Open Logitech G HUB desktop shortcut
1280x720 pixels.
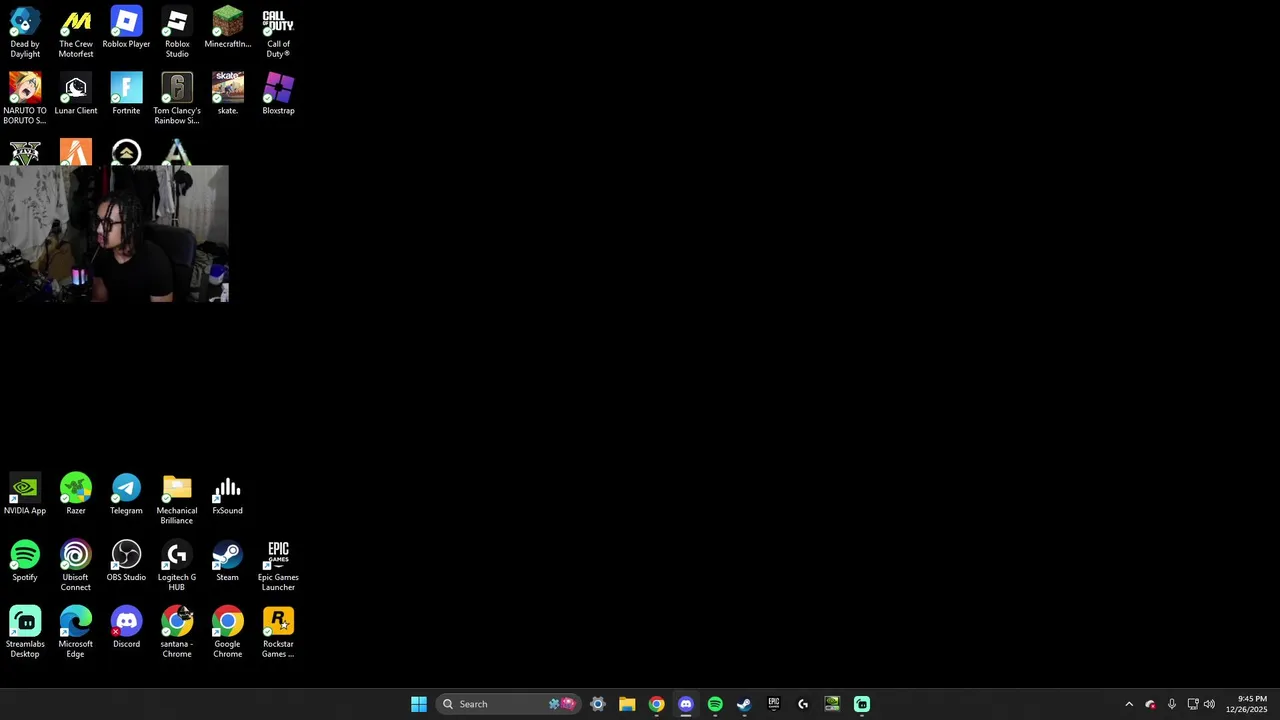pyautogui.click(x=177, y=565)
